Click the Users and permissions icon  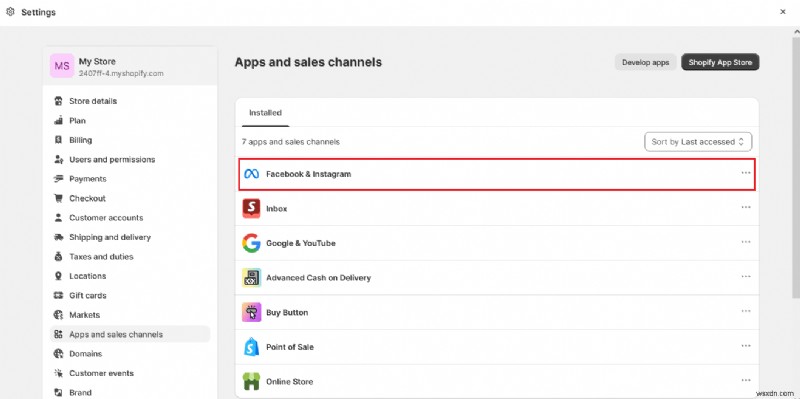pos(58,159)
